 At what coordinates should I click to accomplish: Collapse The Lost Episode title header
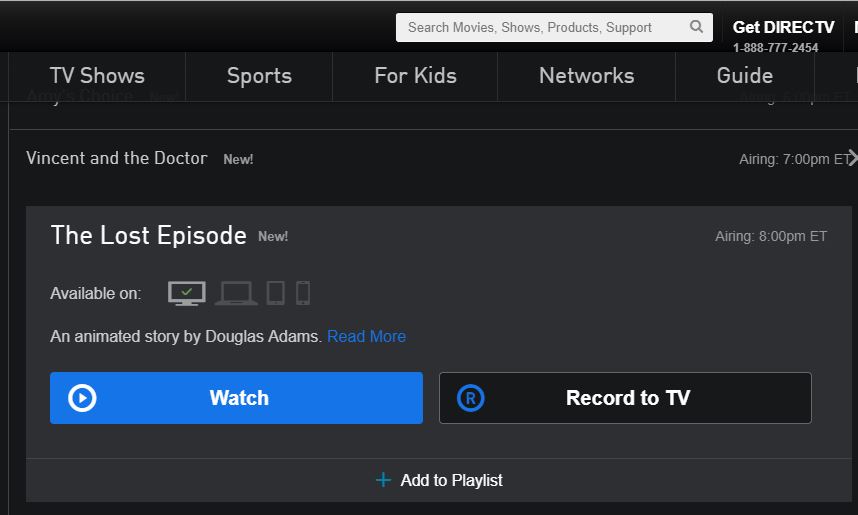pos(148,235)
